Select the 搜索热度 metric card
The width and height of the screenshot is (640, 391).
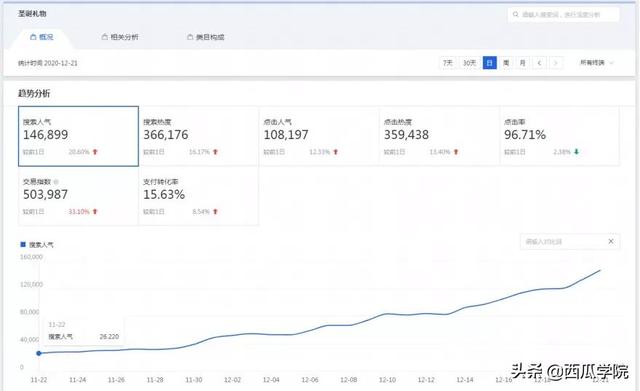coord(198,136)
